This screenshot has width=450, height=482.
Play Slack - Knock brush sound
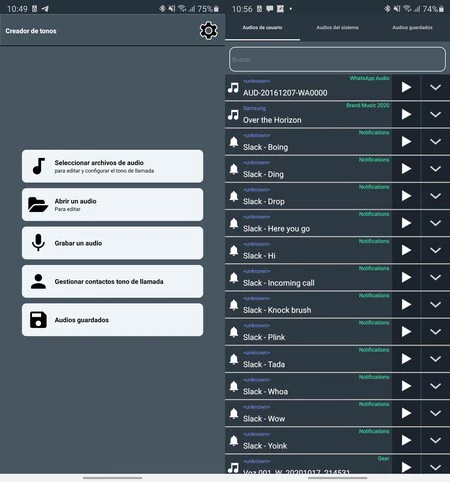tap(406, 304)
